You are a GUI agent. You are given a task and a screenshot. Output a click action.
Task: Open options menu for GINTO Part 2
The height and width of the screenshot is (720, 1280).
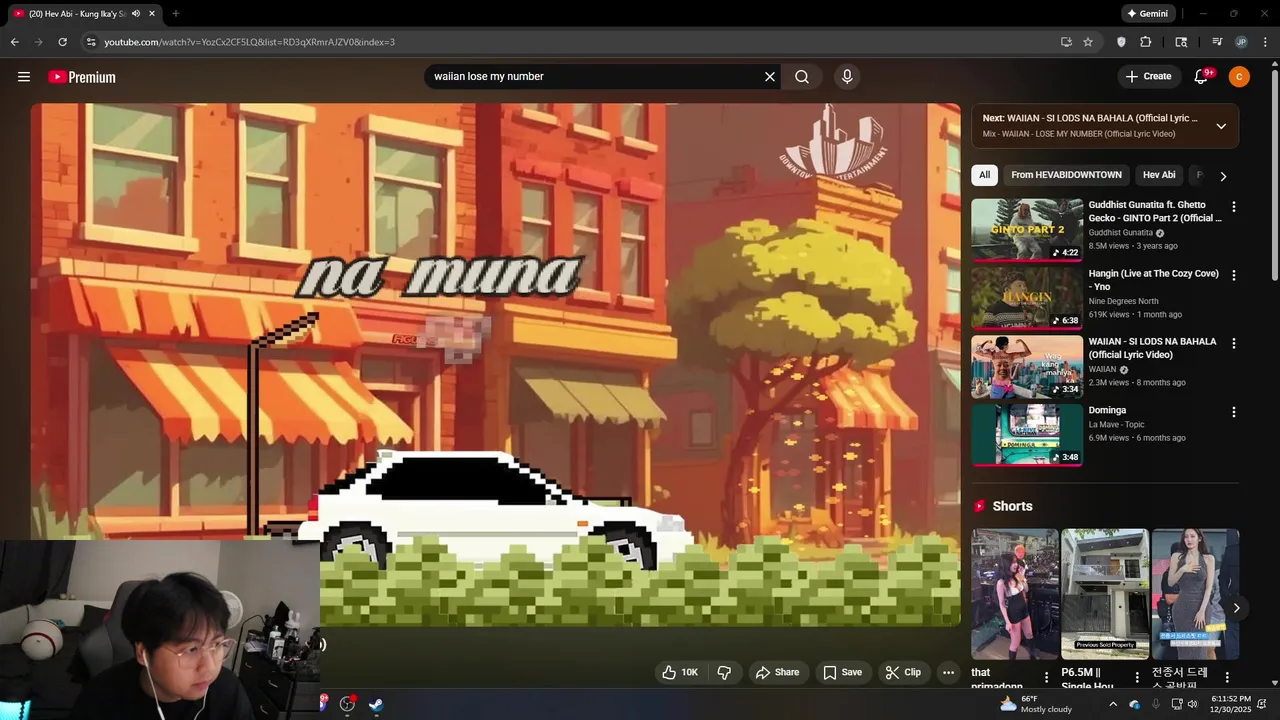1234,207
